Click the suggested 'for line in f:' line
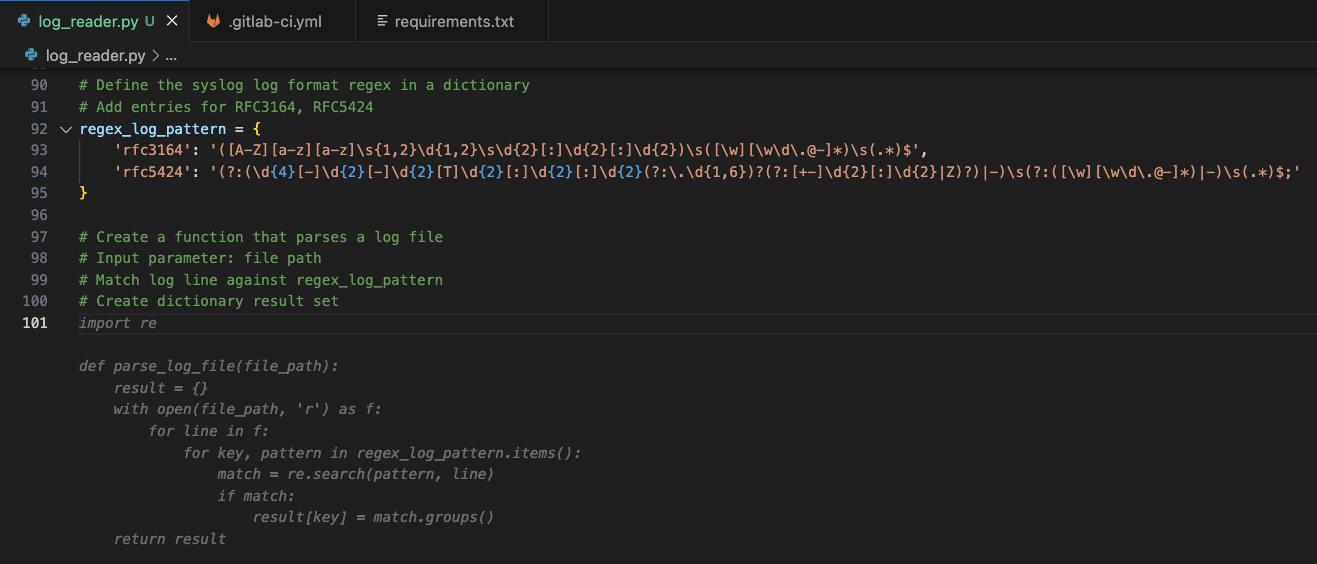Screen dimensions: 1317x564 pos(209,431)
